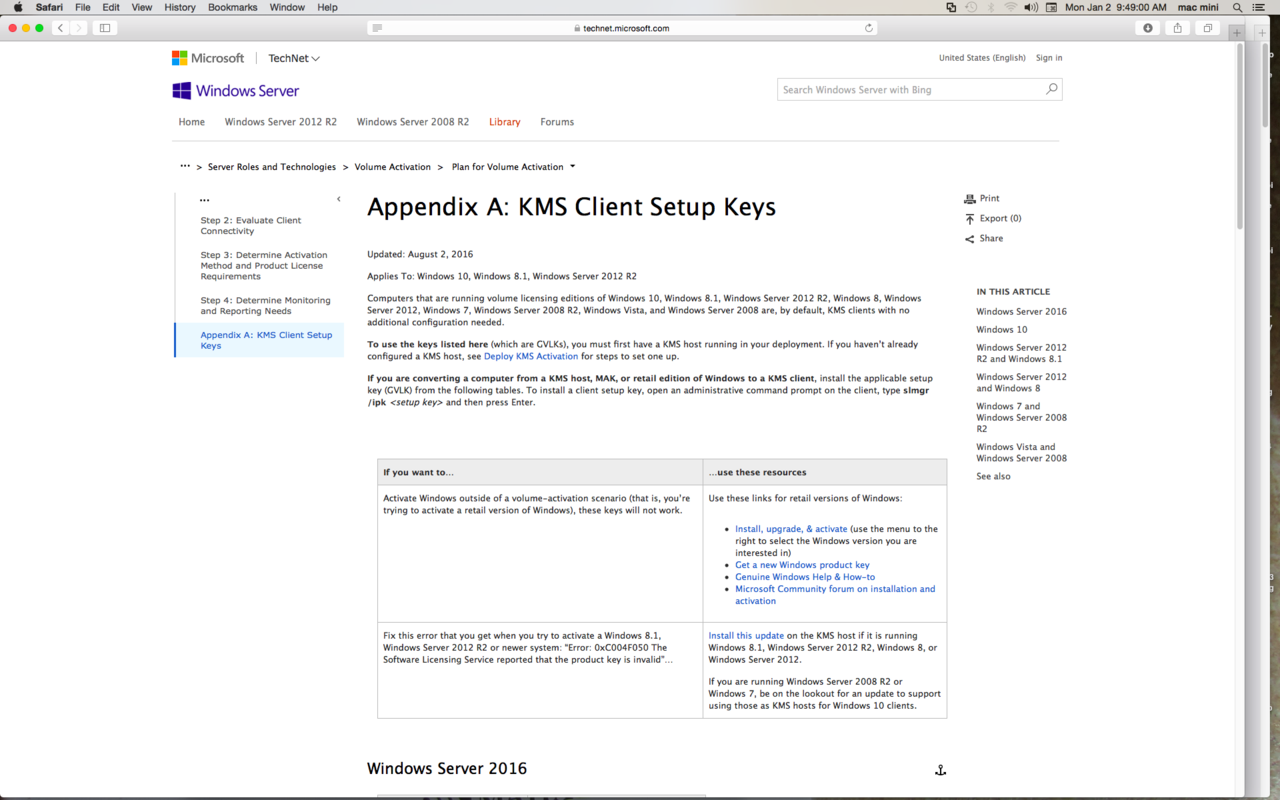Click the reload page icon
The image size is (1280, 800).
[869, 28]
